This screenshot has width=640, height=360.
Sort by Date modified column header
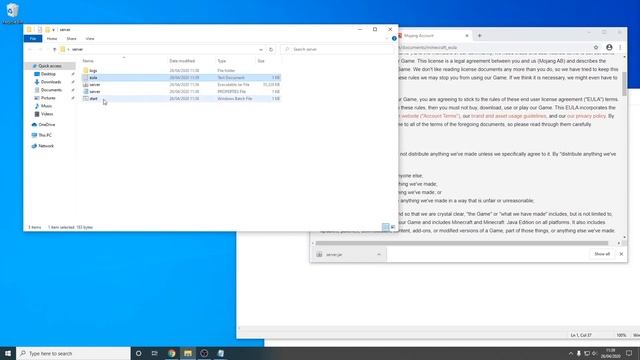[182, 61]
